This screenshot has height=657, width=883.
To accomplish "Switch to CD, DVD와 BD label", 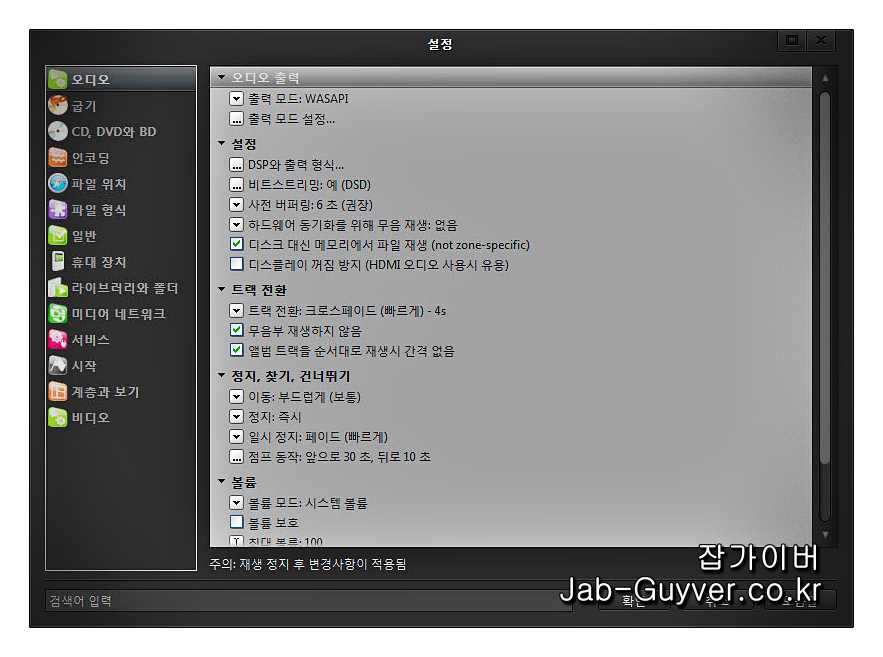I will [x=114, y=132].
